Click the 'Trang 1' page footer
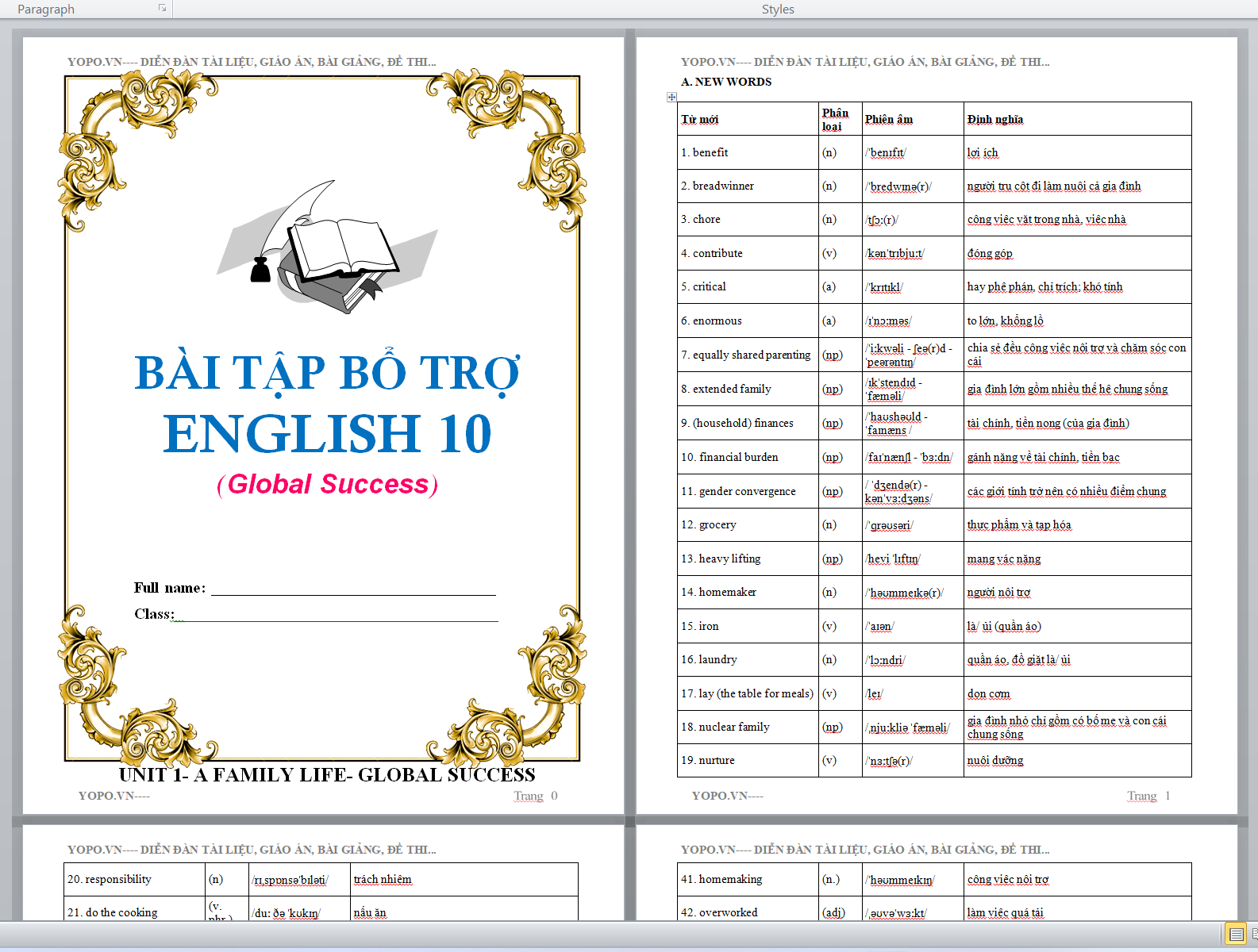The height and width of the screenshot is (952, 1258). coord(1149,796)
